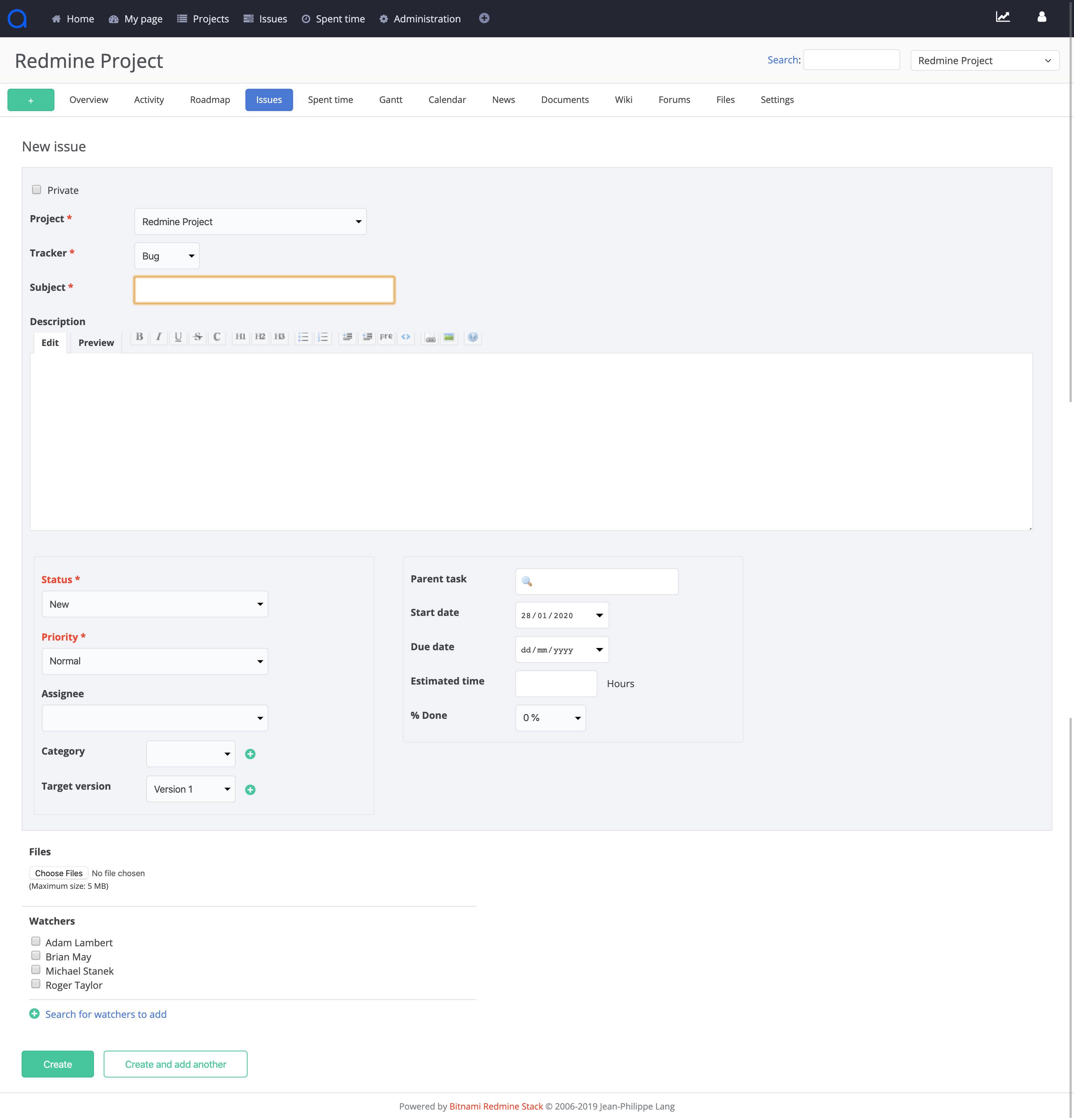The image size is (1074, 1120).
Task: Add Adam Lambert as watcher
Action: (36, 941)
